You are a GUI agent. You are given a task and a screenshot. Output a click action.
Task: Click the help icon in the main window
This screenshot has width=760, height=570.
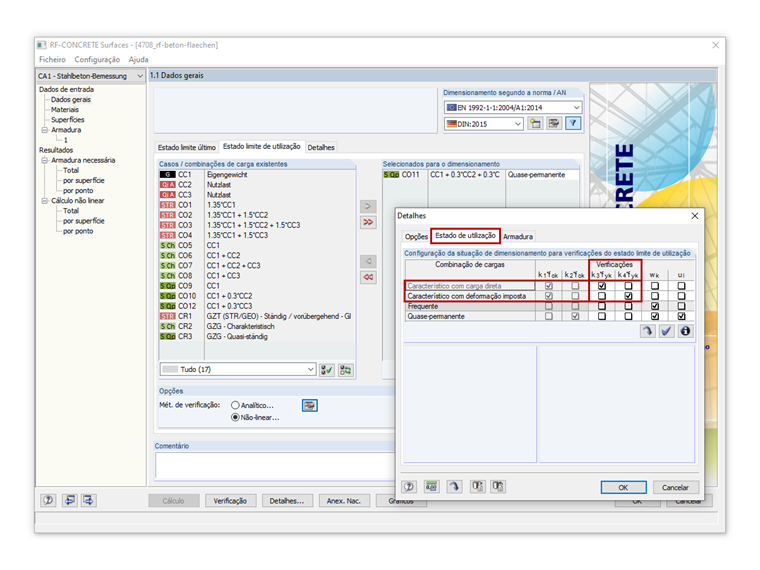[48, 500]
